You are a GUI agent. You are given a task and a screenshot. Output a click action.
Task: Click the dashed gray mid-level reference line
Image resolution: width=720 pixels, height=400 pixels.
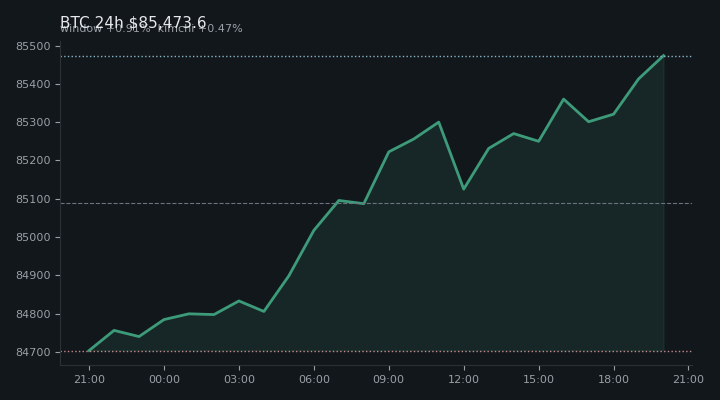coord(376,203)
